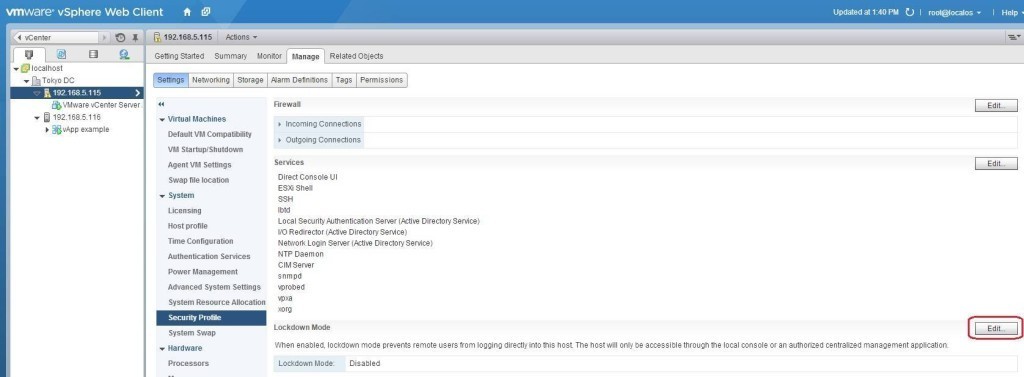Open the VMs and Templates inventory tab

tap(61, 55)
